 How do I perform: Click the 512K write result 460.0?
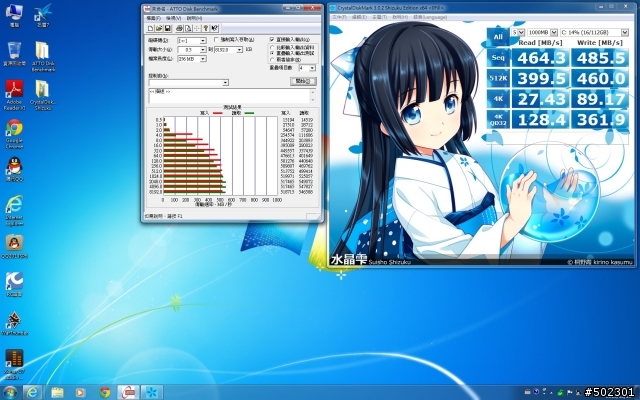click(x=600, y=78)
